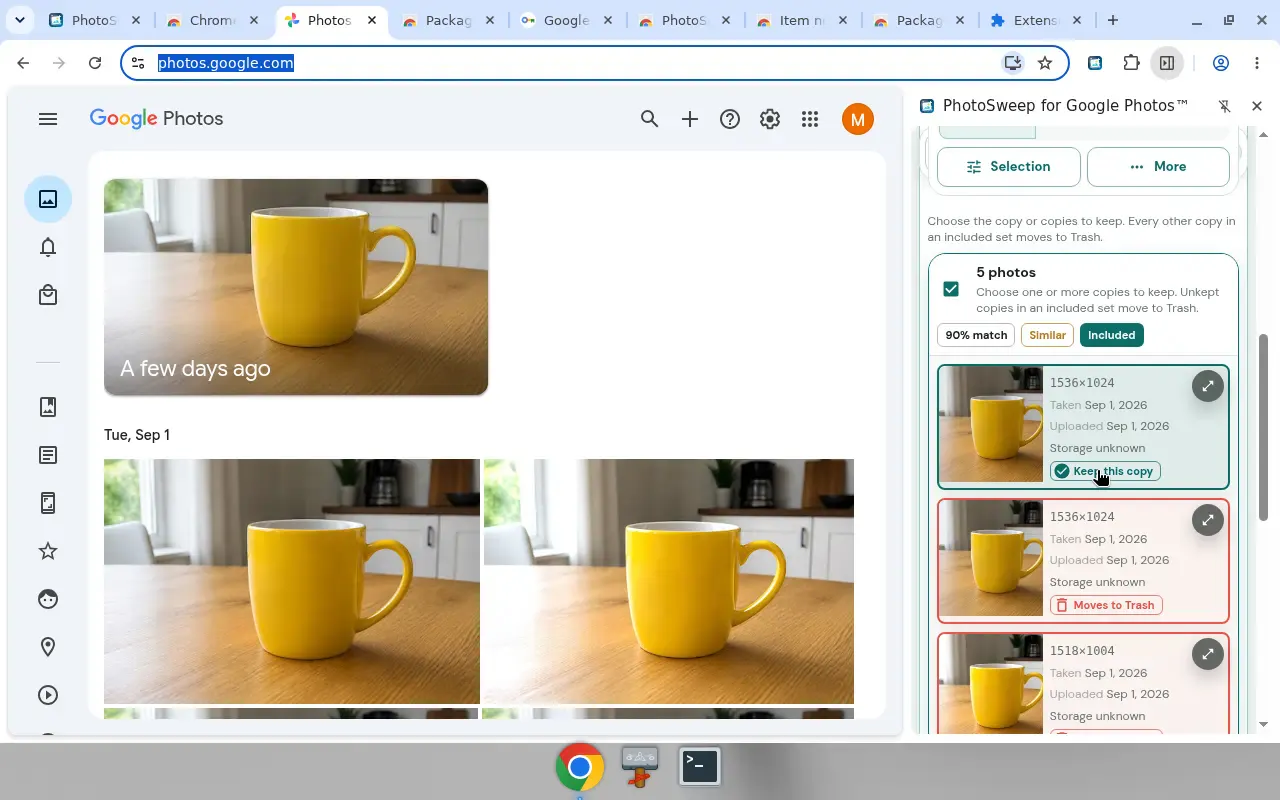Viewport: 1280px width, 800px height.
Task: Open the More options button in PhotoSweep
Action: tap(1158, 167)
